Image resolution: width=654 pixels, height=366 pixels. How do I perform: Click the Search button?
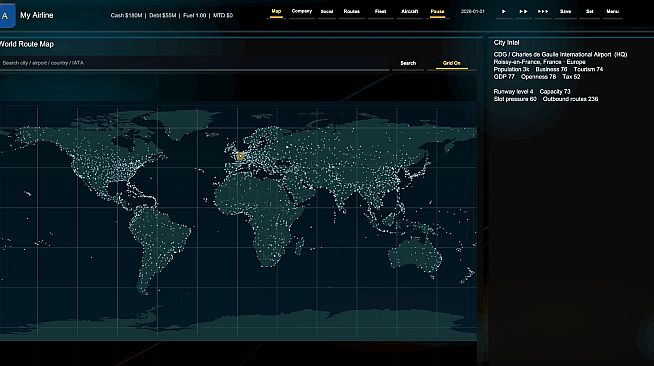tap(408, 63)
